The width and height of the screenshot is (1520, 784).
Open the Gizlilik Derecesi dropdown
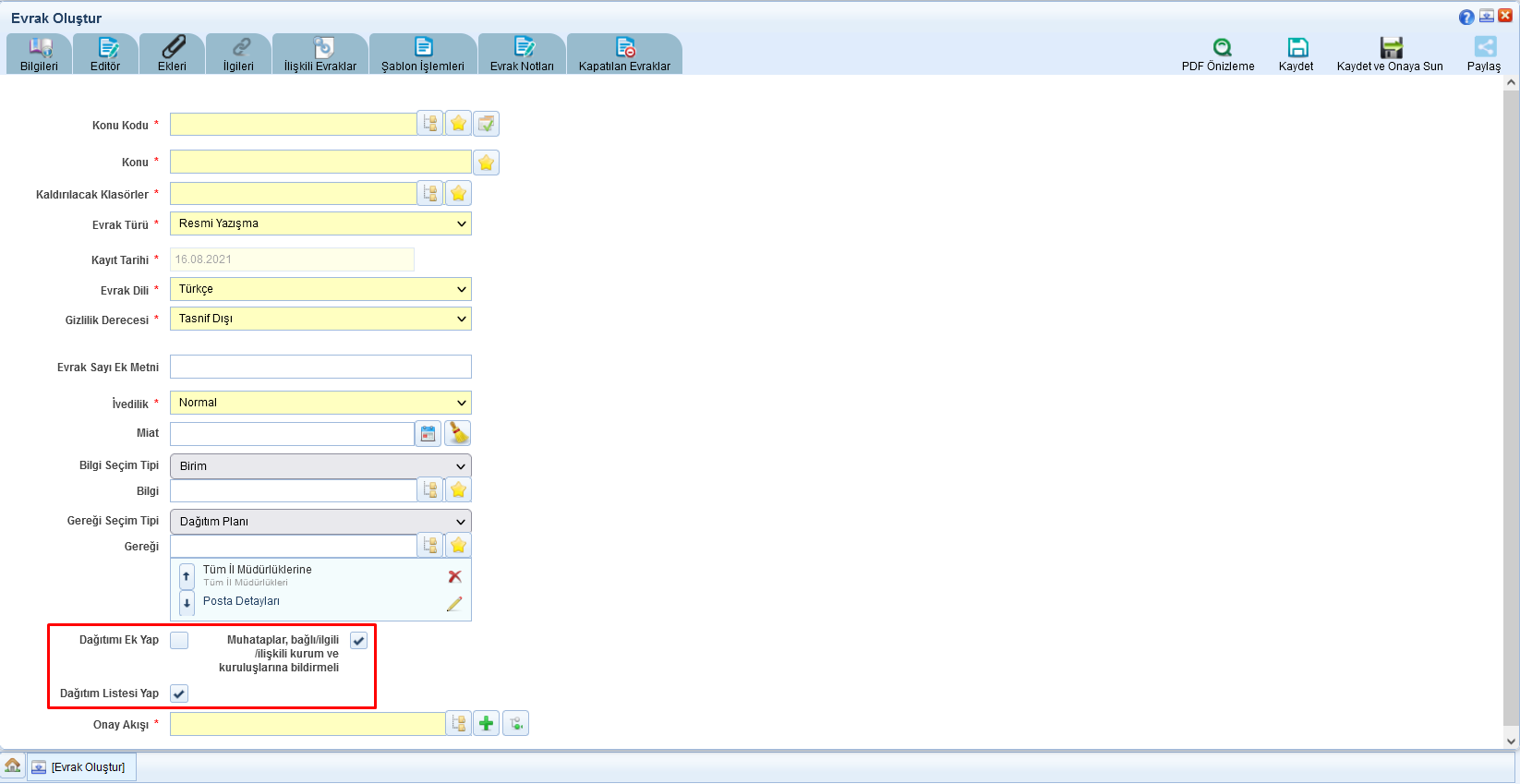point(320,319)
